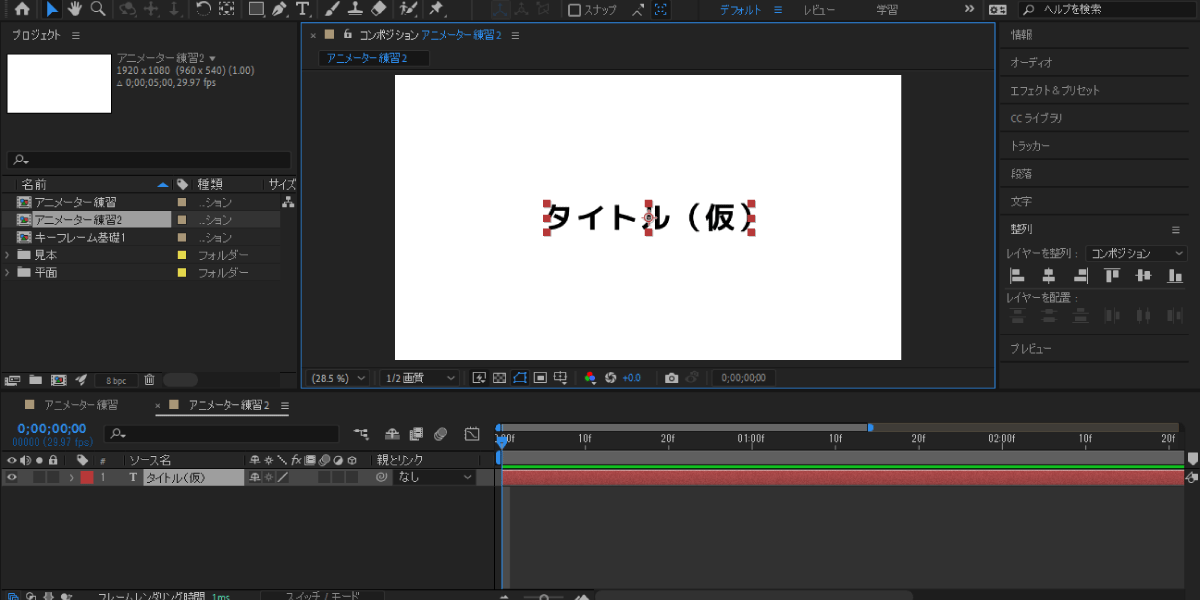The image size is (1200, 600).
Task: Create a new composition icon
Action: [x=58, y=380]
